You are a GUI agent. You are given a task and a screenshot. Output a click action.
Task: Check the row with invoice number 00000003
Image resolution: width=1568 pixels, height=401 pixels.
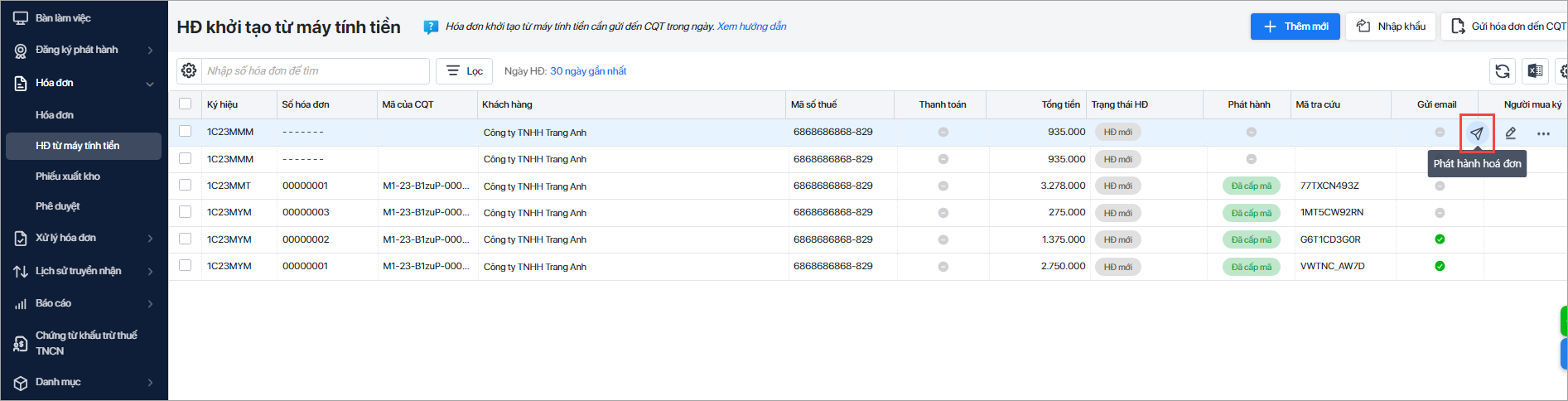[185, 212]
